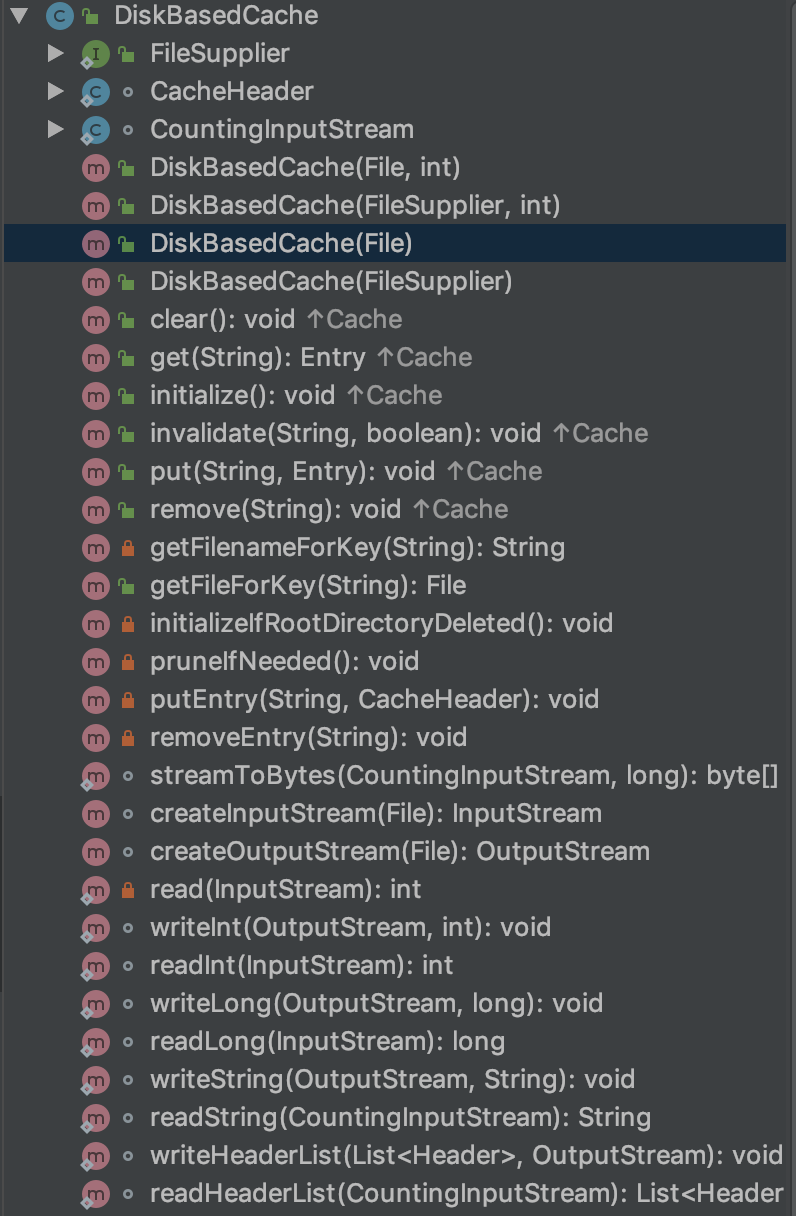Viewport: 796px width, 1216px height.
Task: Click the FileSupplier interface icon
Action: click(95, 54)
